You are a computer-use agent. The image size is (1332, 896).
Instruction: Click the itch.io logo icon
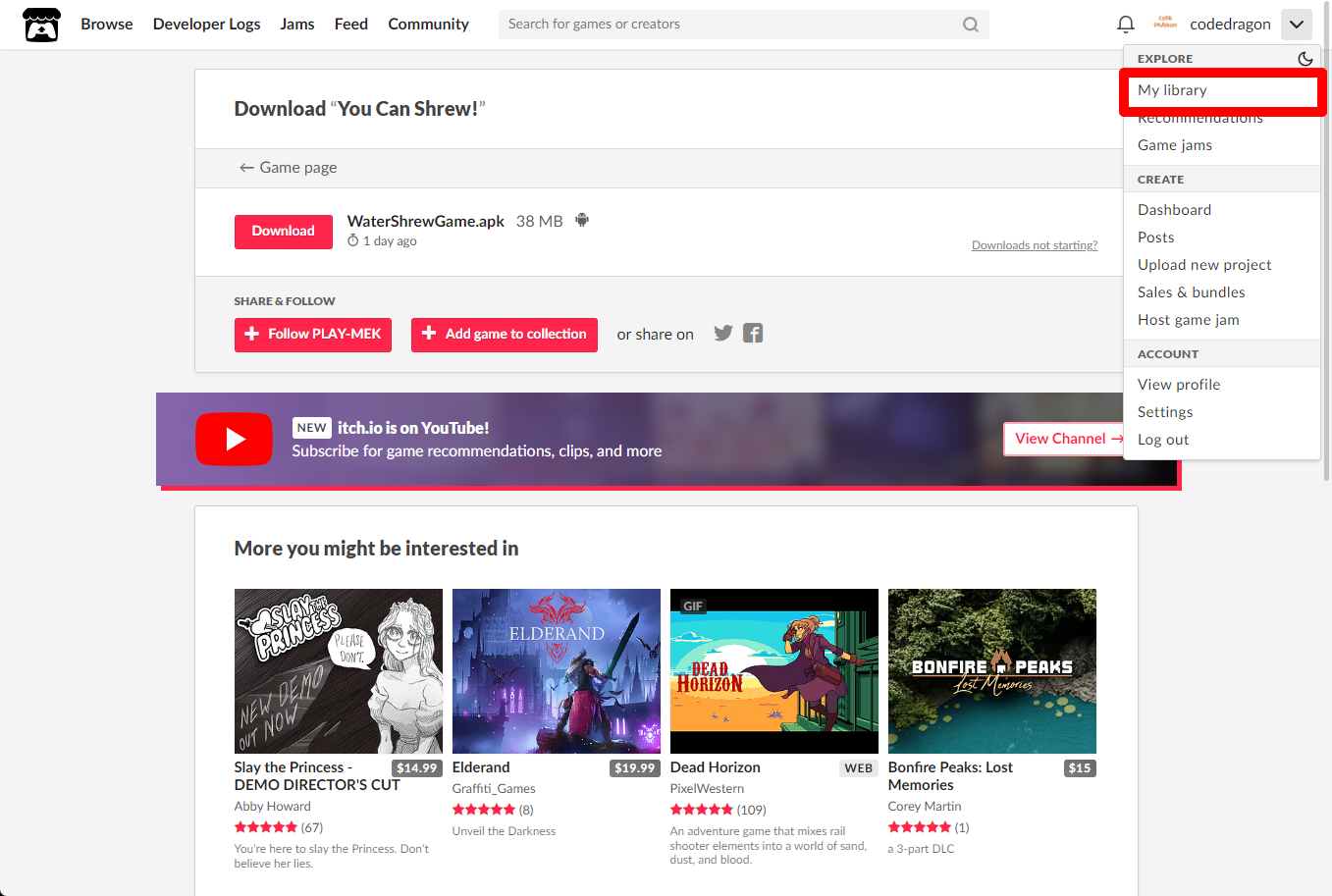point(41,25)
